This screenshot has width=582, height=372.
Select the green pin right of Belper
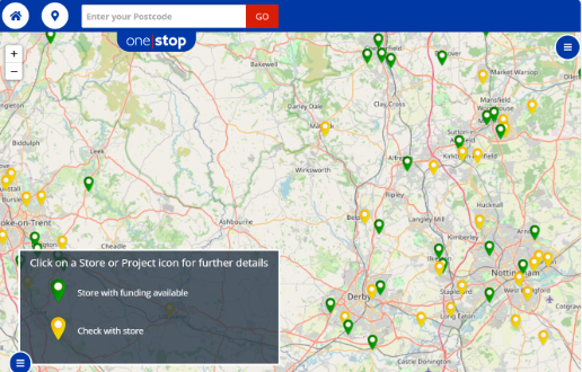pos(379,226)
